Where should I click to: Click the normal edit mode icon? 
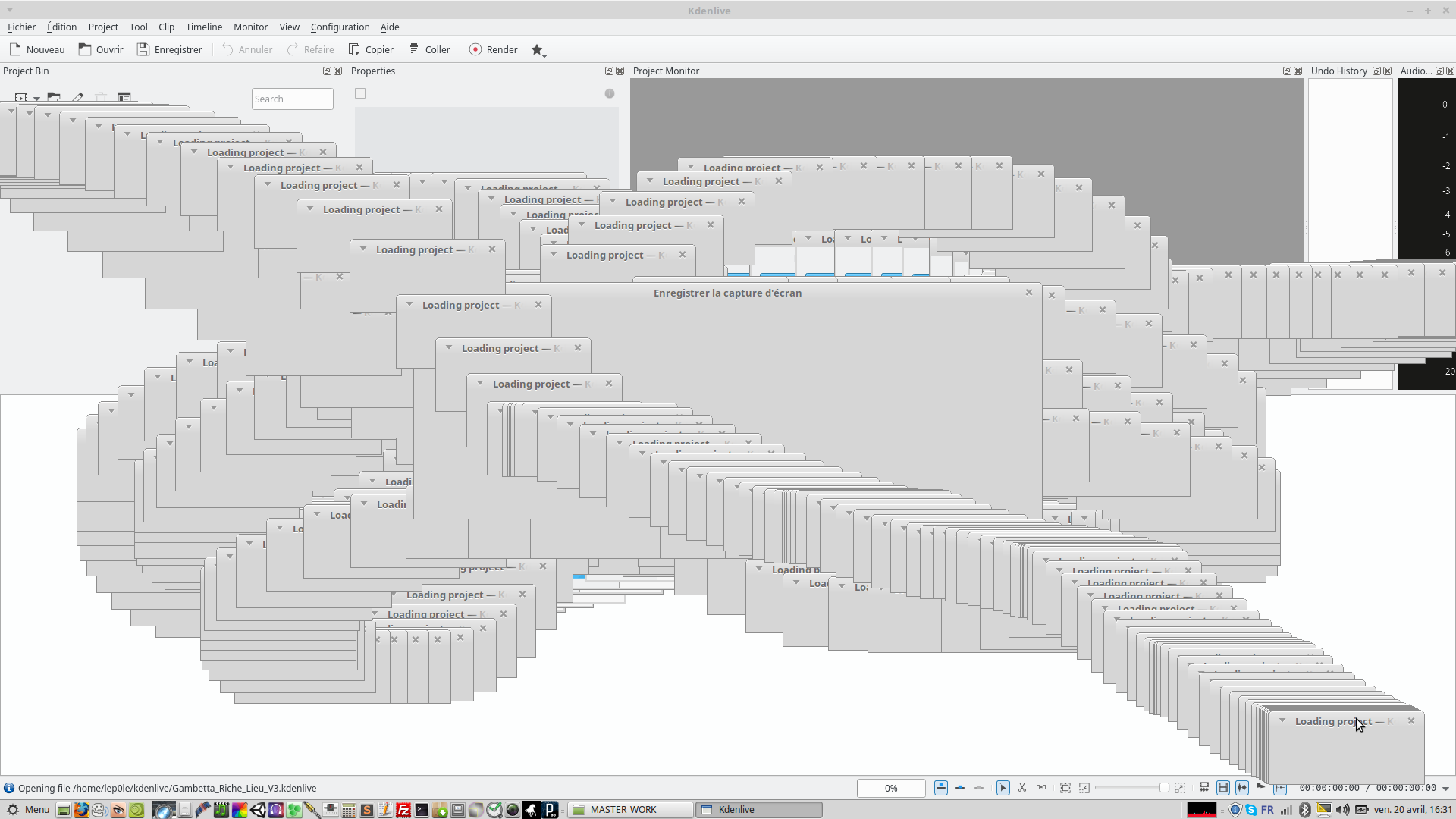click(940, 788)
